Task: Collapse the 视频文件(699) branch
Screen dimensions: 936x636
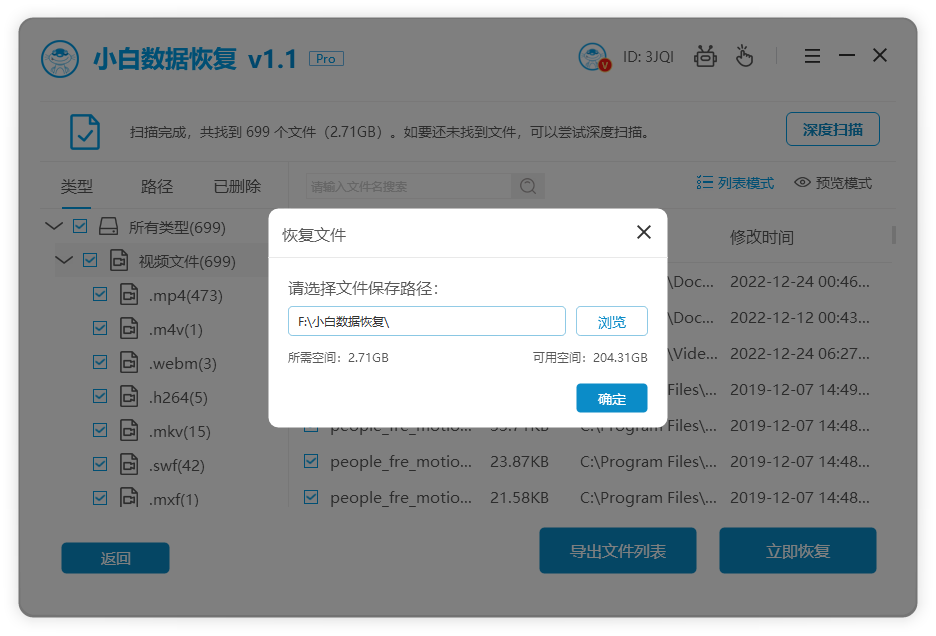Action: [64, 260]
